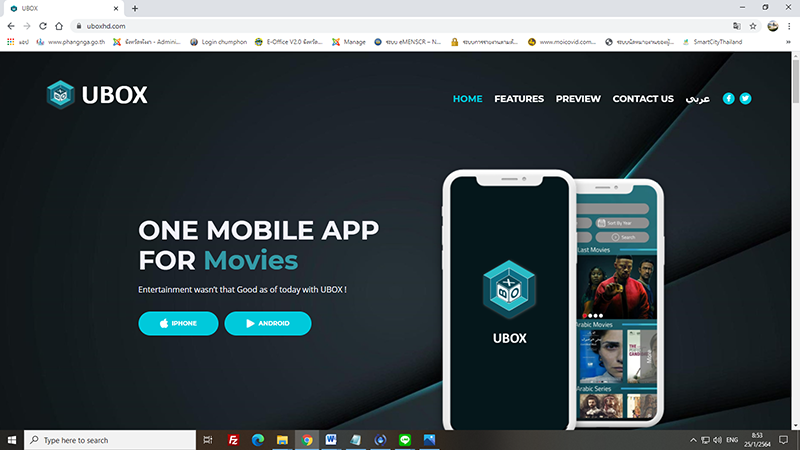Screen dimensions: 800x450
Task: Launch FileZilla from the taskbar
Action: pyautogui.click(x=233, y=440)
